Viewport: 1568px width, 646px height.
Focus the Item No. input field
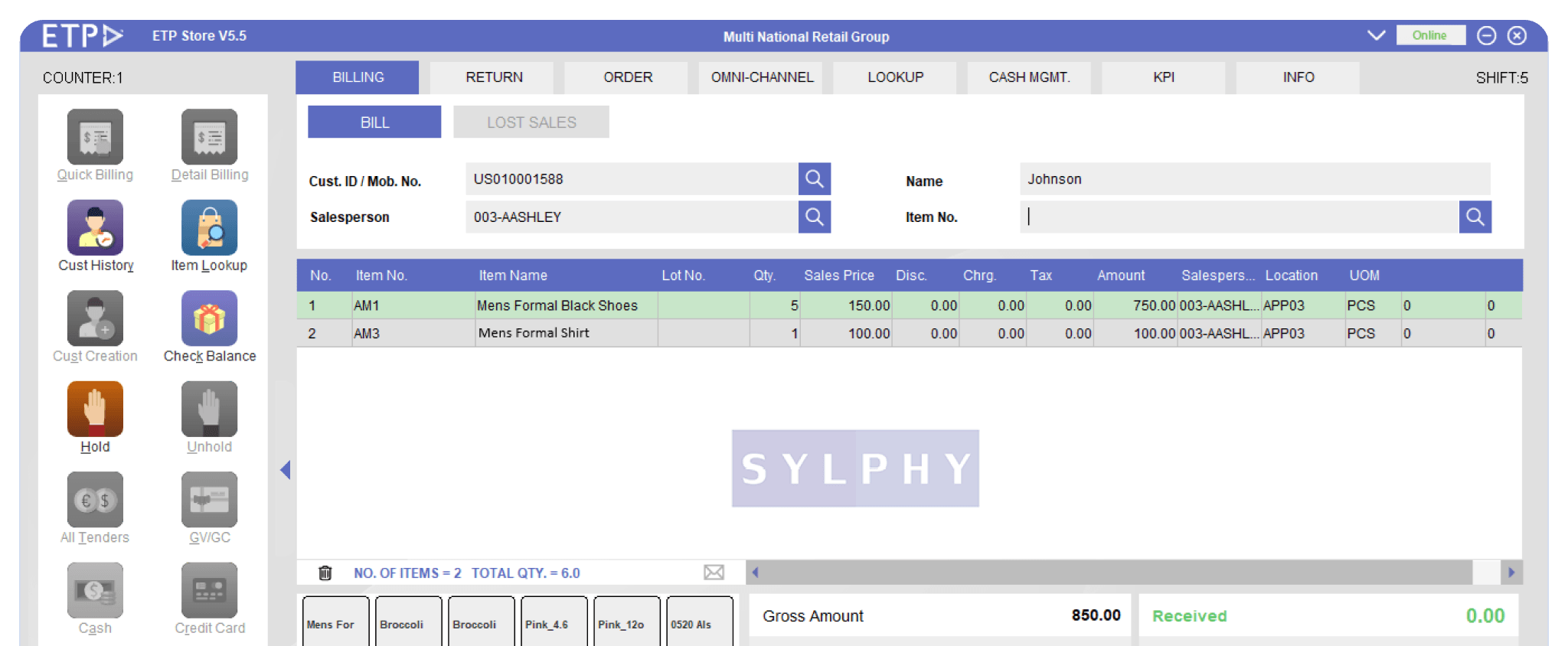tap(1239, 217)
